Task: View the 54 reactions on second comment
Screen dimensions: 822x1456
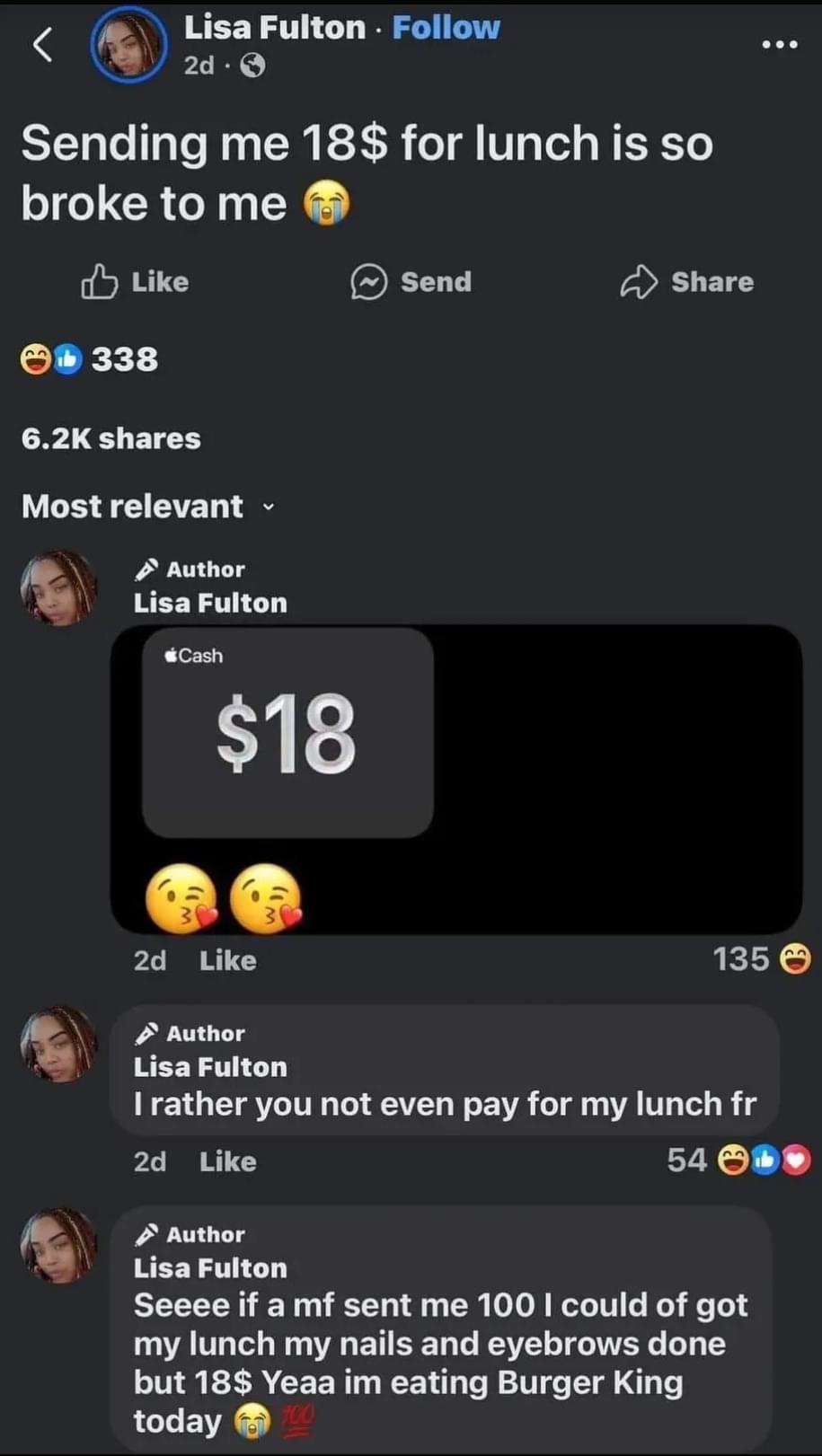Action: click(x=738, y=1160)
